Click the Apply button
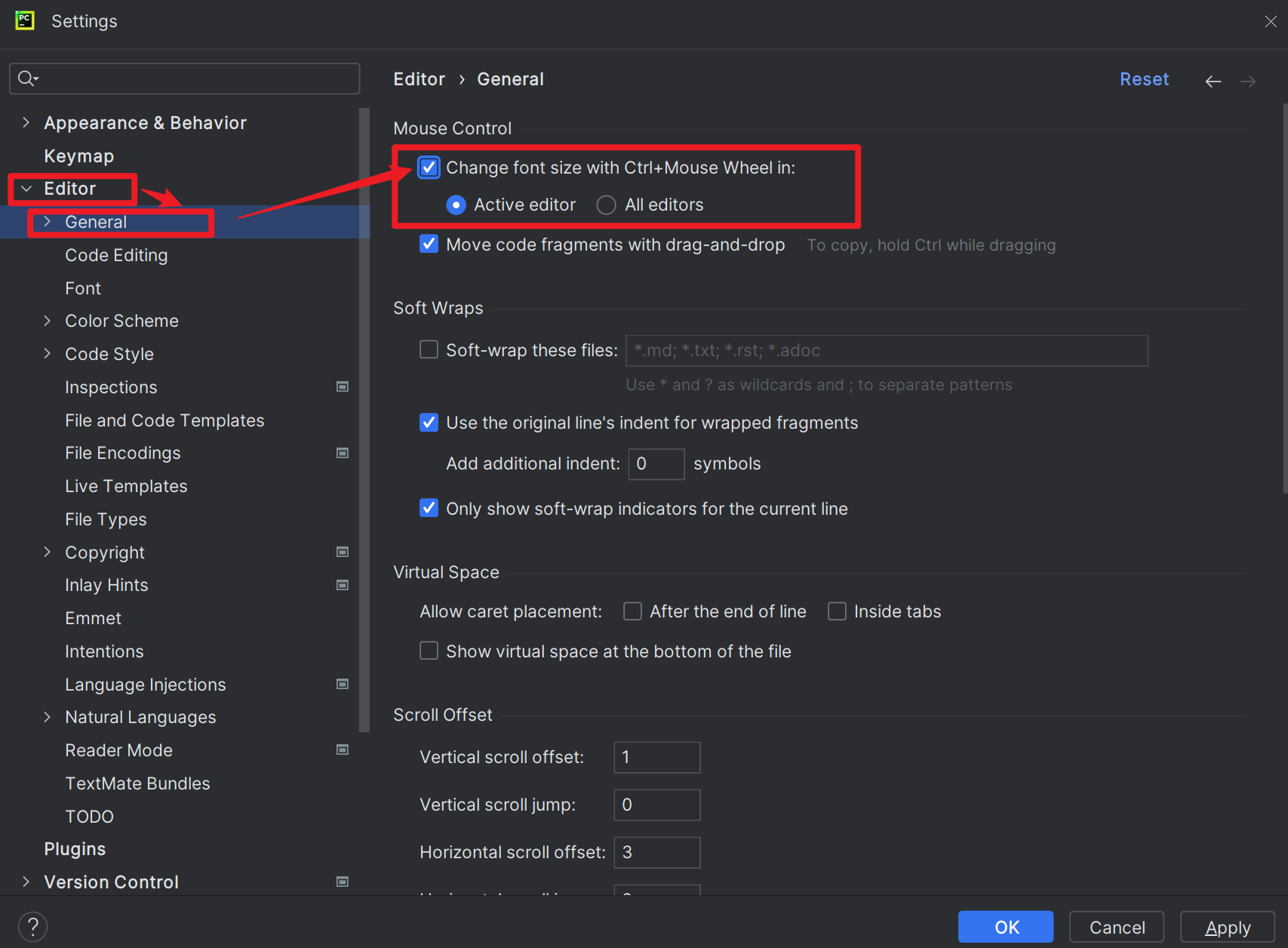The width and height of the screenshot is (1288, 948). click(x=1228, y=927)
